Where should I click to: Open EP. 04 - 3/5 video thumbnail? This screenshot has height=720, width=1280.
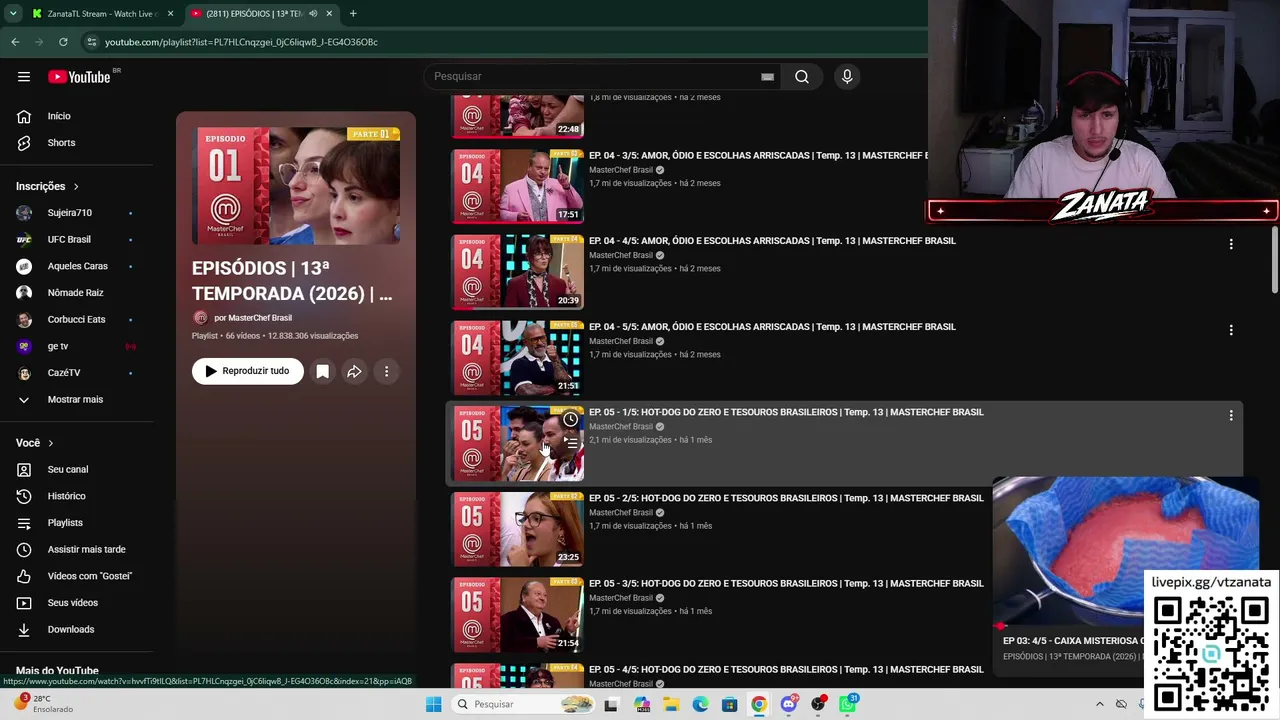pyautogui.click(x=518, y=186)
